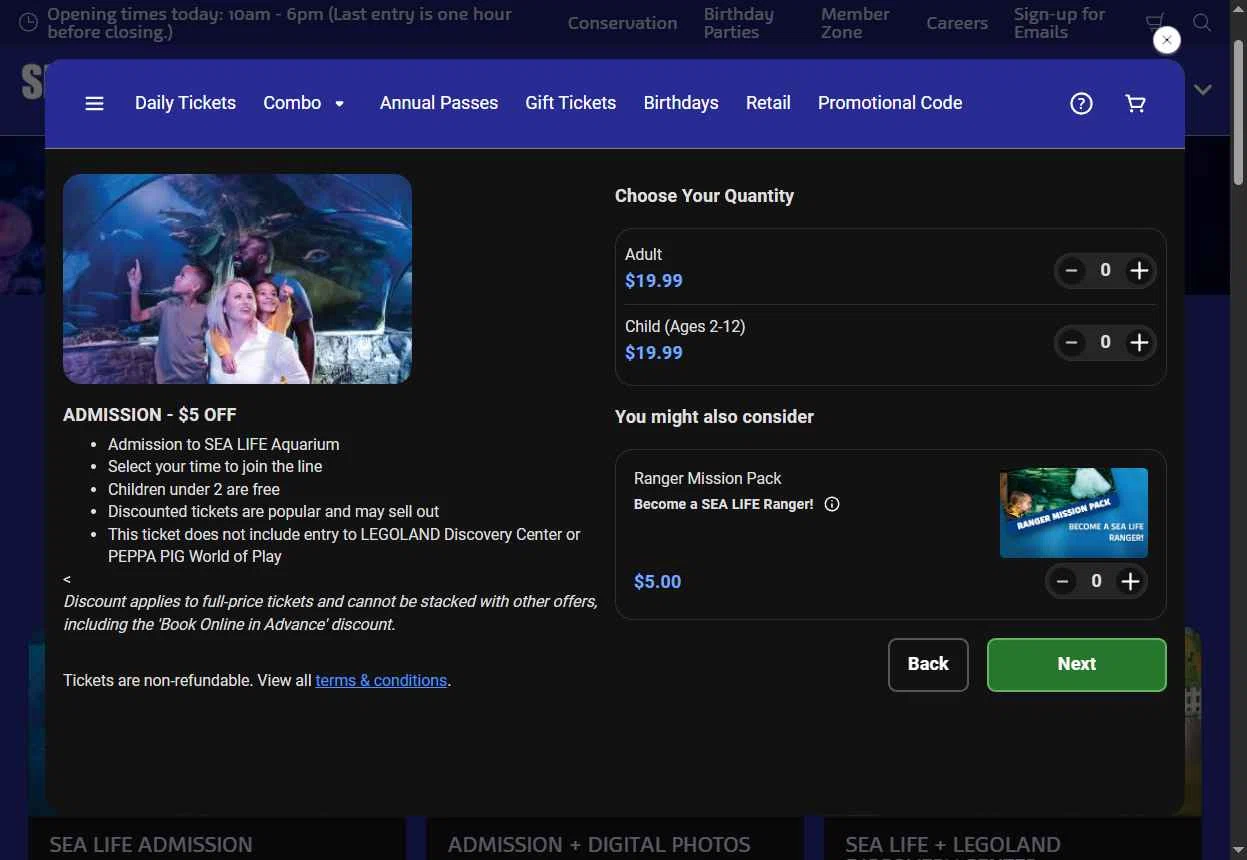The width and height of the screenshot is (1247, 860).
Task: Click the Ranger Mission Pack thumbnail image
Action: point(1074,513)
